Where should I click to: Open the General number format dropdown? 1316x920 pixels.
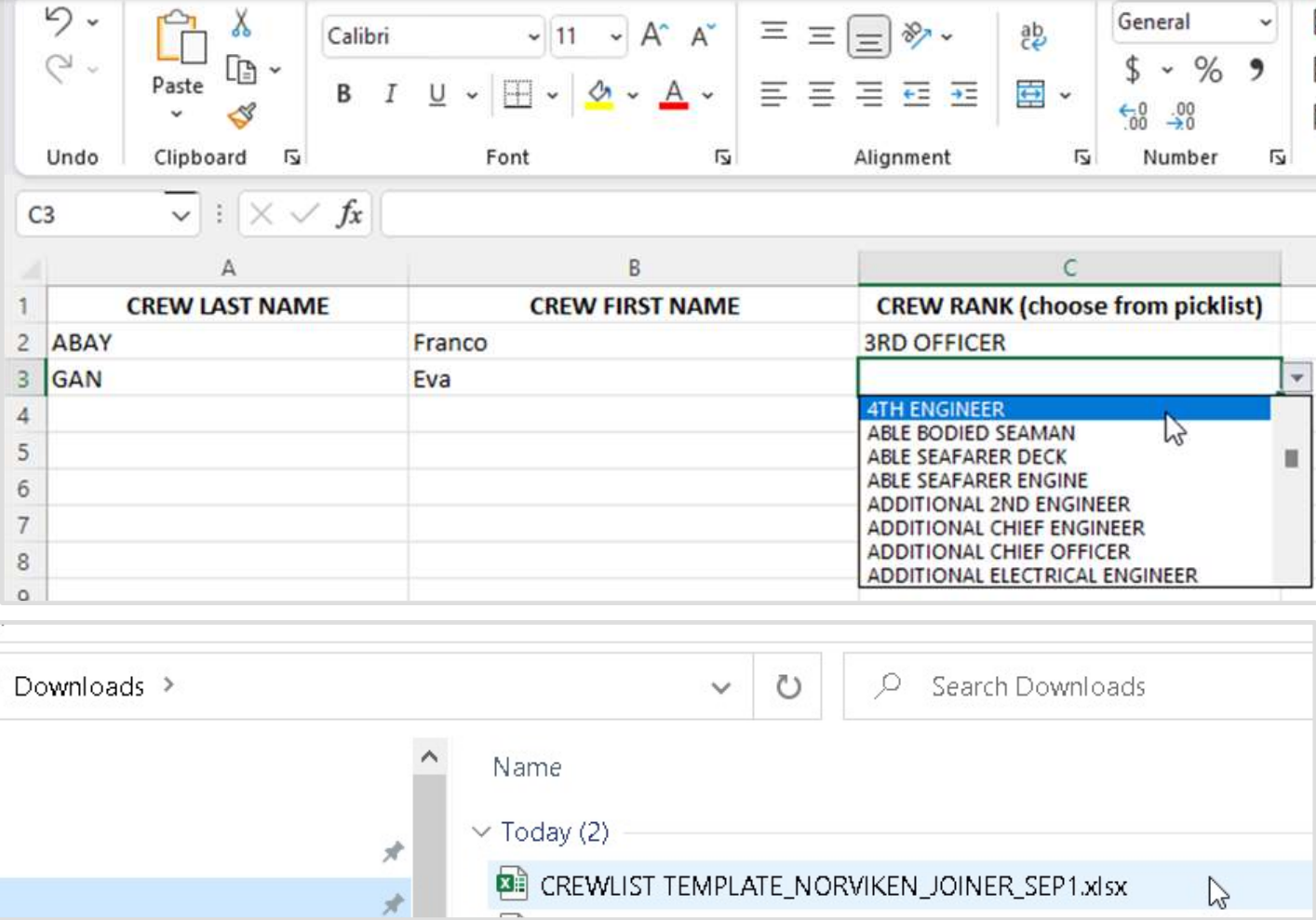pyautogui.click(x=1265, y=22)
